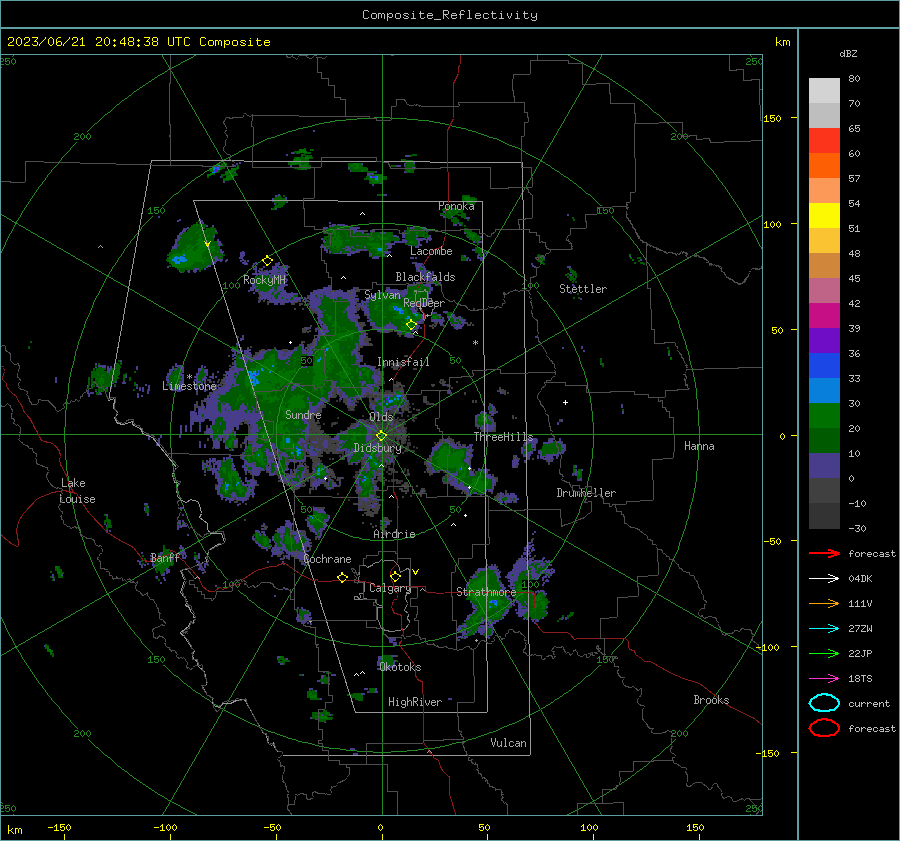This screenshot has height=841, width=900.
Task: Click the Hanna city label
Action: (x=699, y=446)
